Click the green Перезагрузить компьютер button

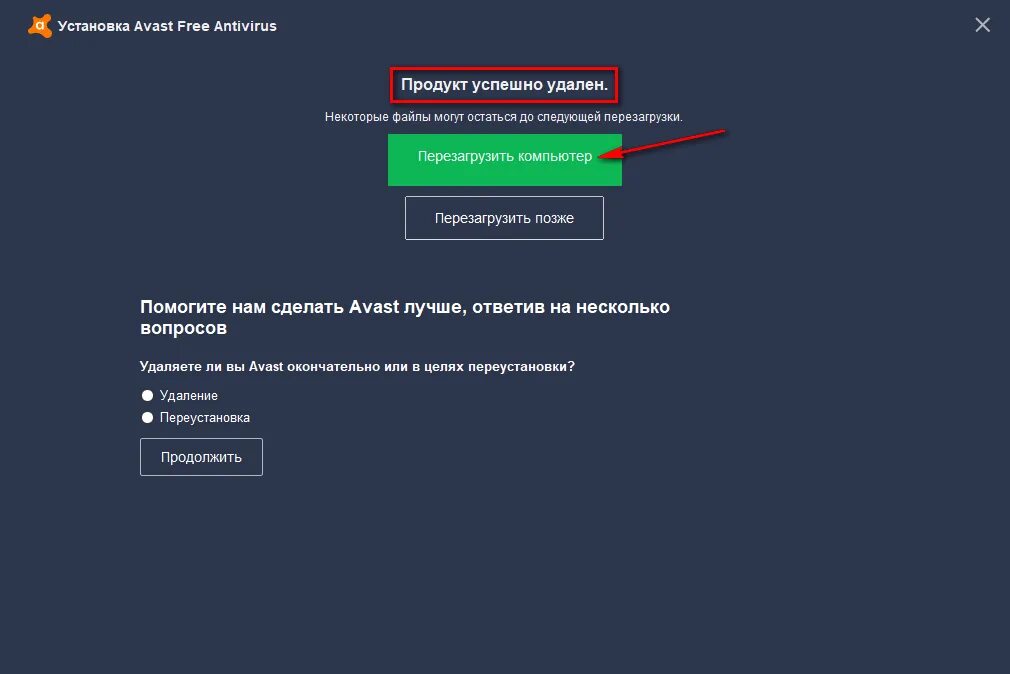[x=504, y=160]
